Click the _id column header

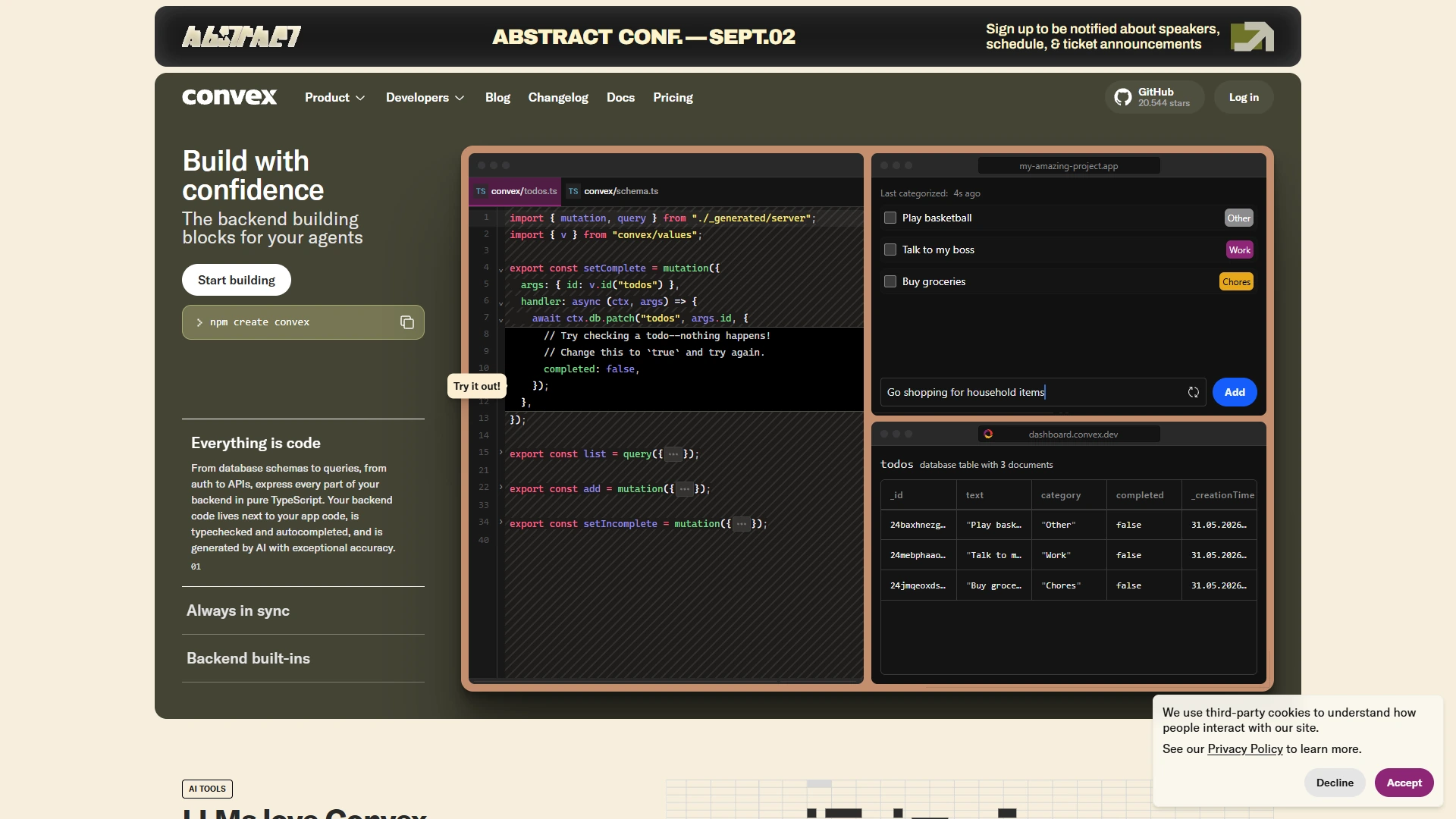point(918,494)
